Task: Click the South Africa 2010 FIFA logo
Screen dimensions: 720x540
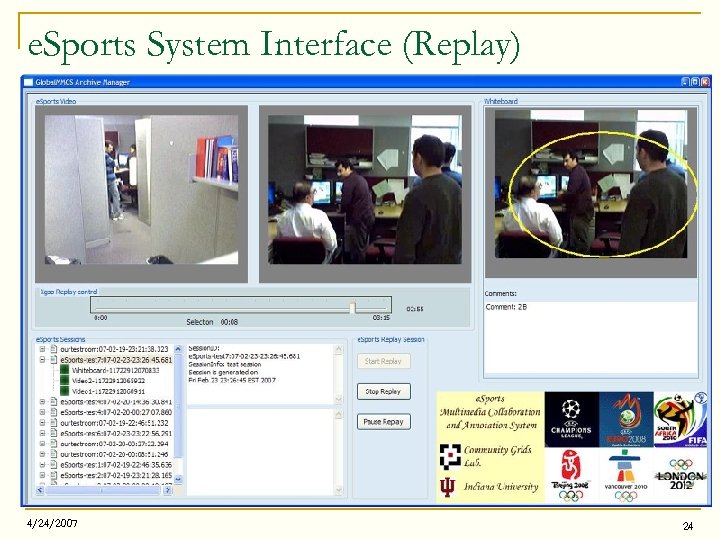Action: (x=681, y=419)
